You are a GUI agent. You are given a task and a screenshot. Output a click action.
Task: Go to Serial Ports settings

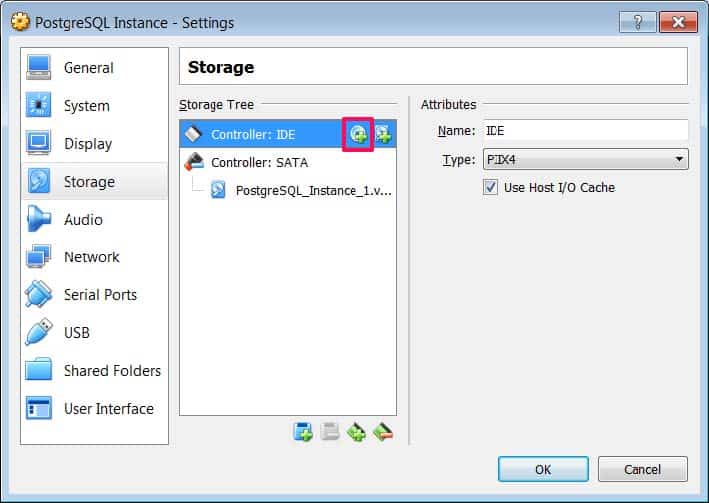[x=95, y=294]
